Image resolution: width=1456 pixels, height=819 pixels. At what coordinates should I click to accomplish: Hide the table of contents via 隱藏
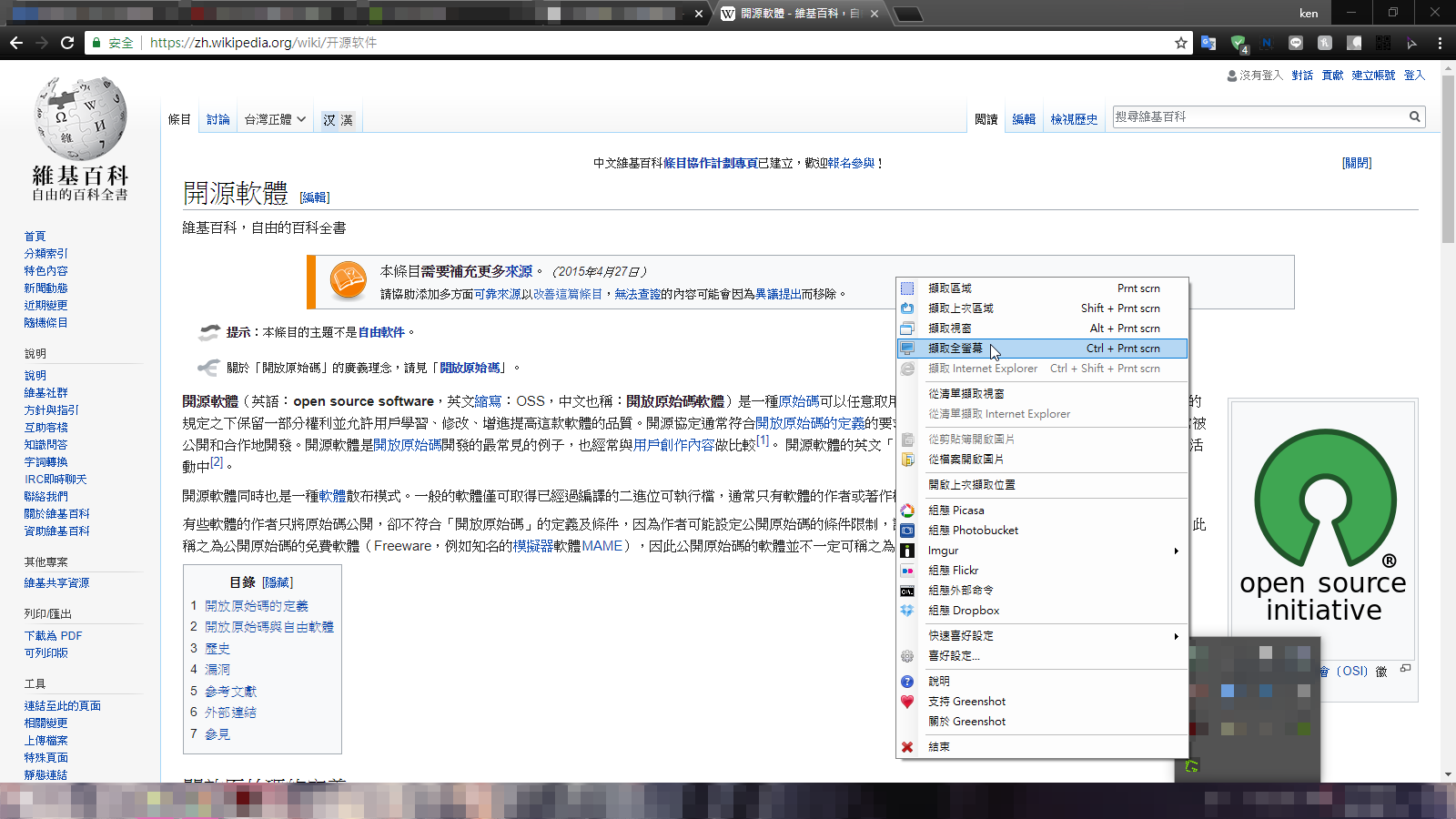[x=278, y=582]
